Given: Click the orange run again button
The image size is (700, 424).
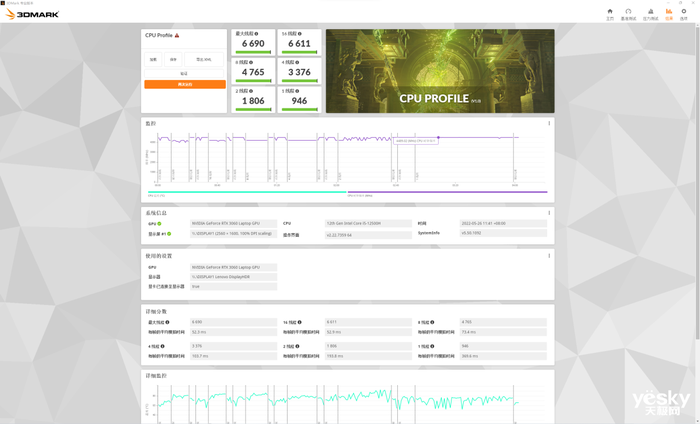Looking at the screenshot, I should click(x=185, y=84).
